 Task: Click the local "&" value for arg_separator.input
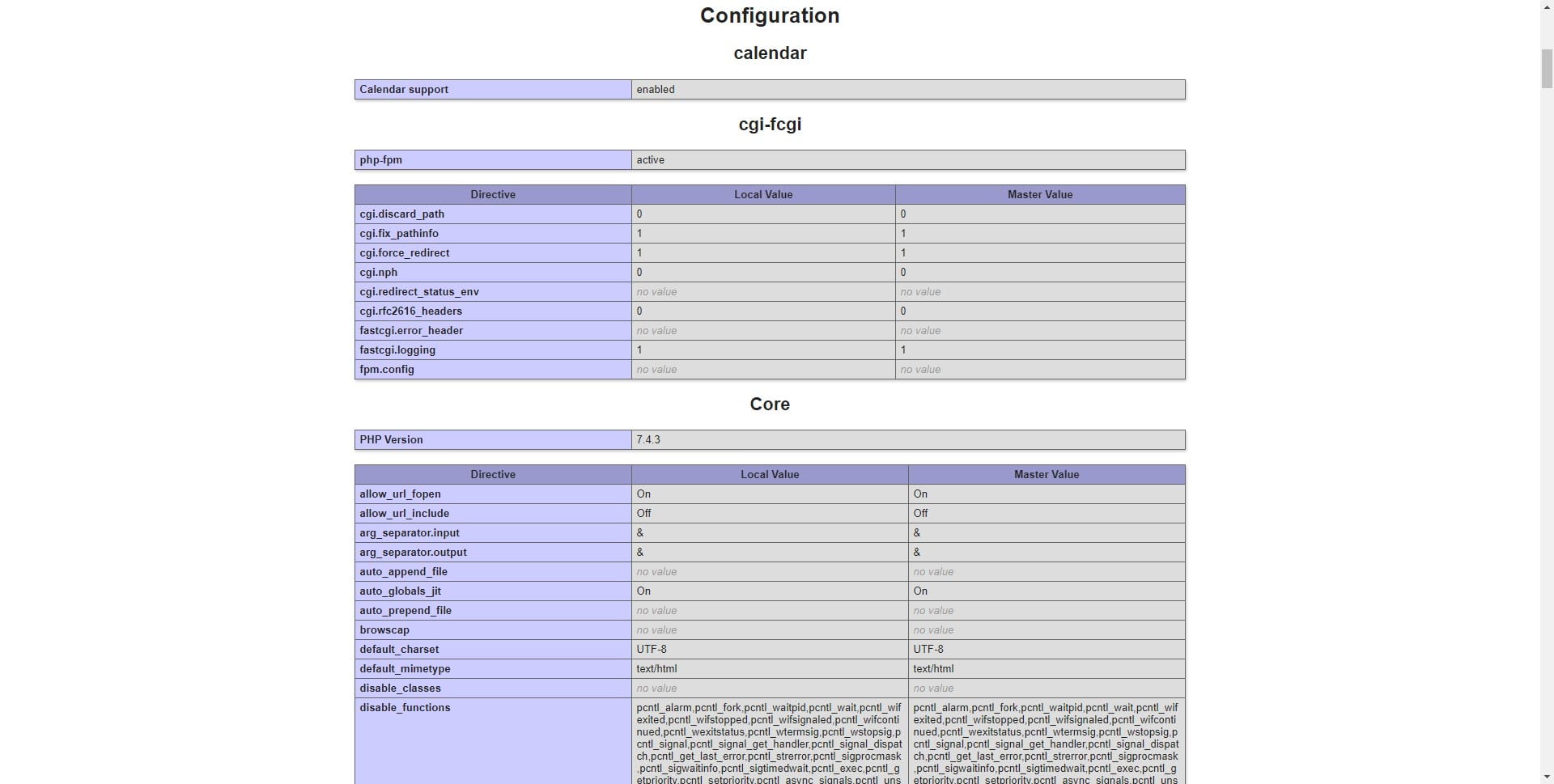[640, 533]
